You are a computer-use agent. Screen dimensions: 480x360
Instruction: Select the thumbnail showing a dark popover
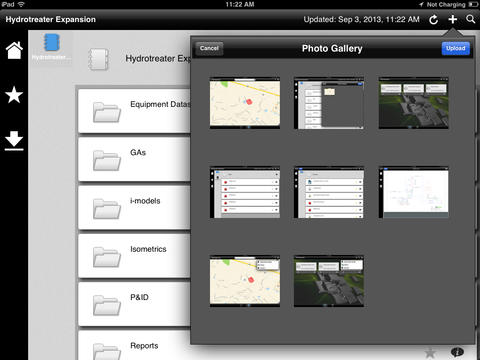(x=329, y=103)
